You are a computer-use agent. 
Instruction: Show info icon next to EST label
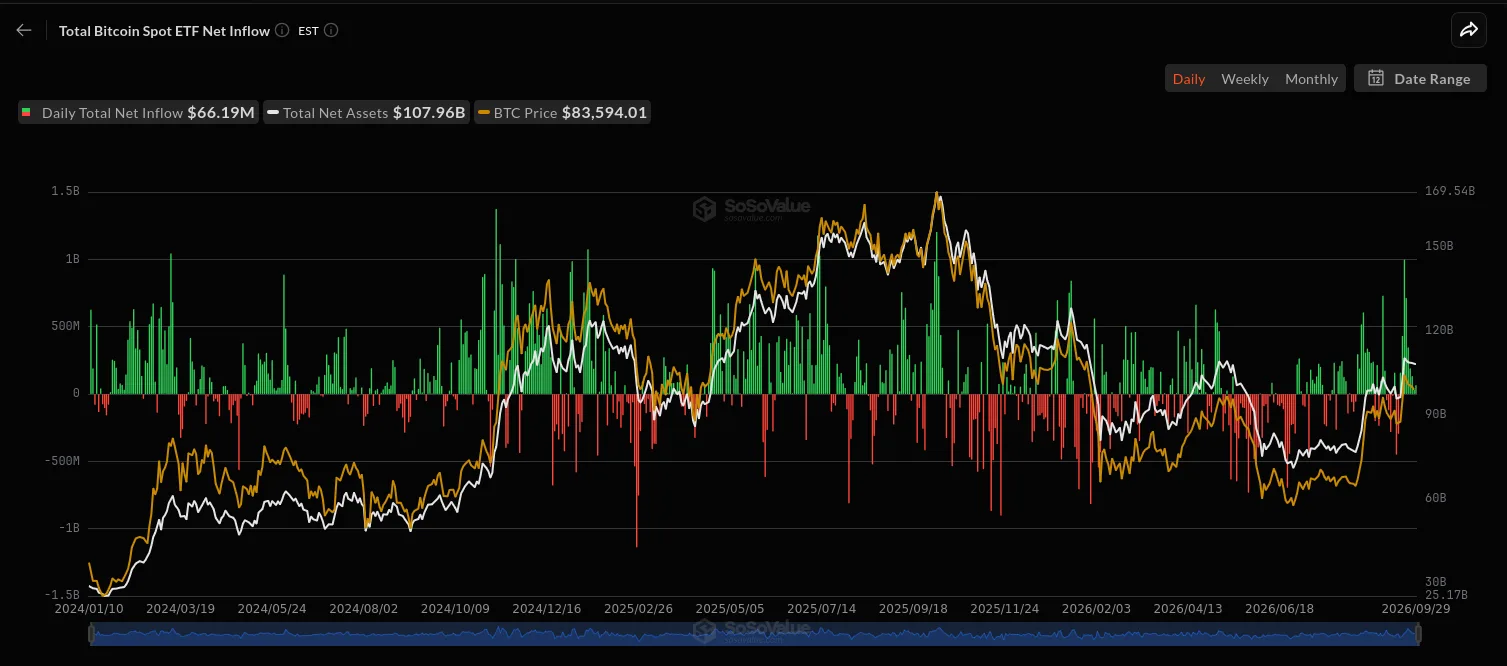pos(331,30)
